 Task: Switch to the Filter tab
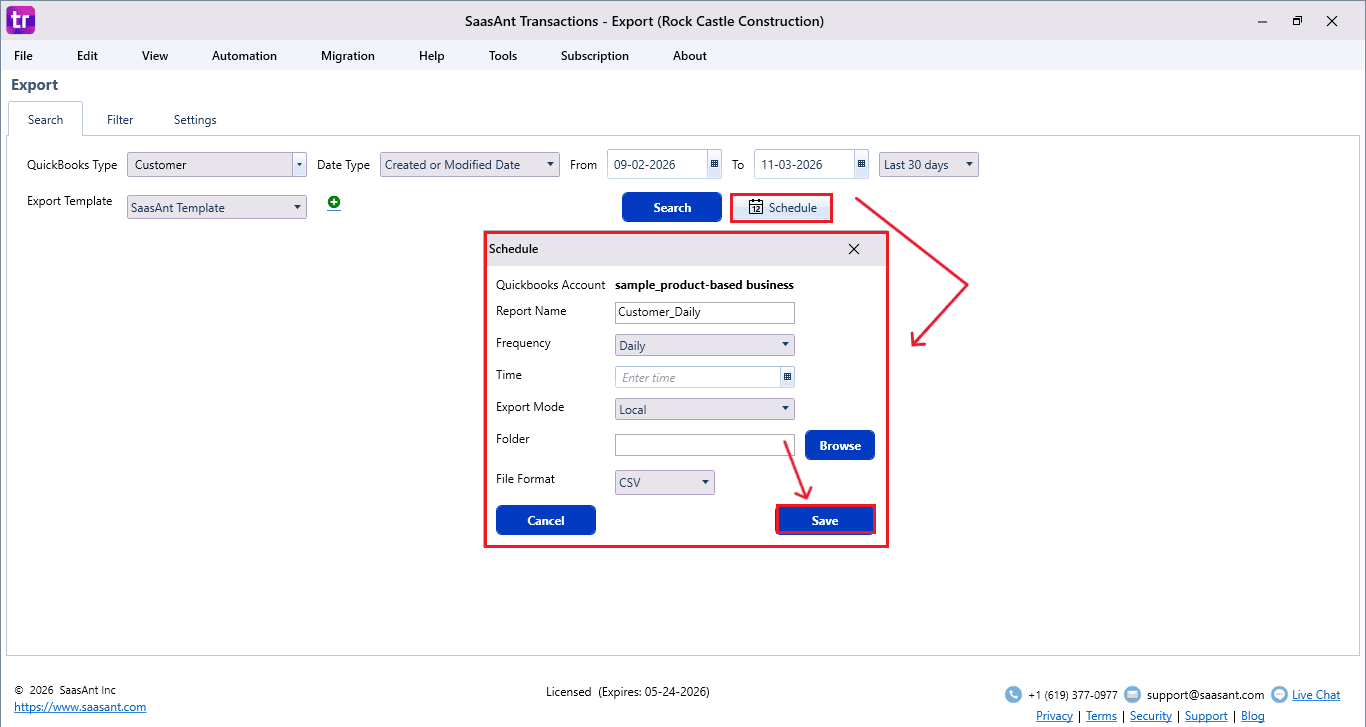[120, 120]
